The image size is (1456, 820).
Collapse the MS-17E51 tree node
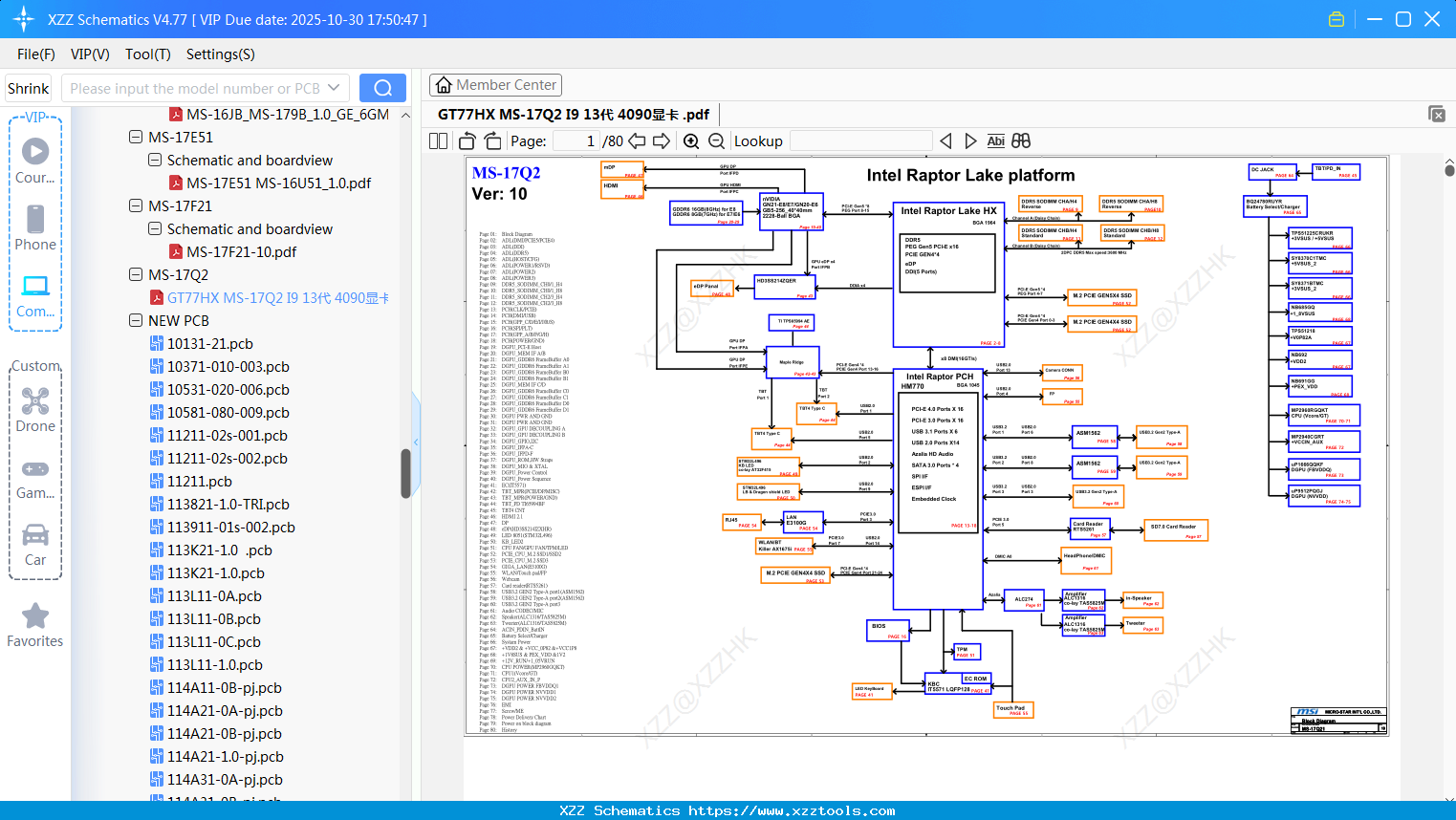point(136,138)
